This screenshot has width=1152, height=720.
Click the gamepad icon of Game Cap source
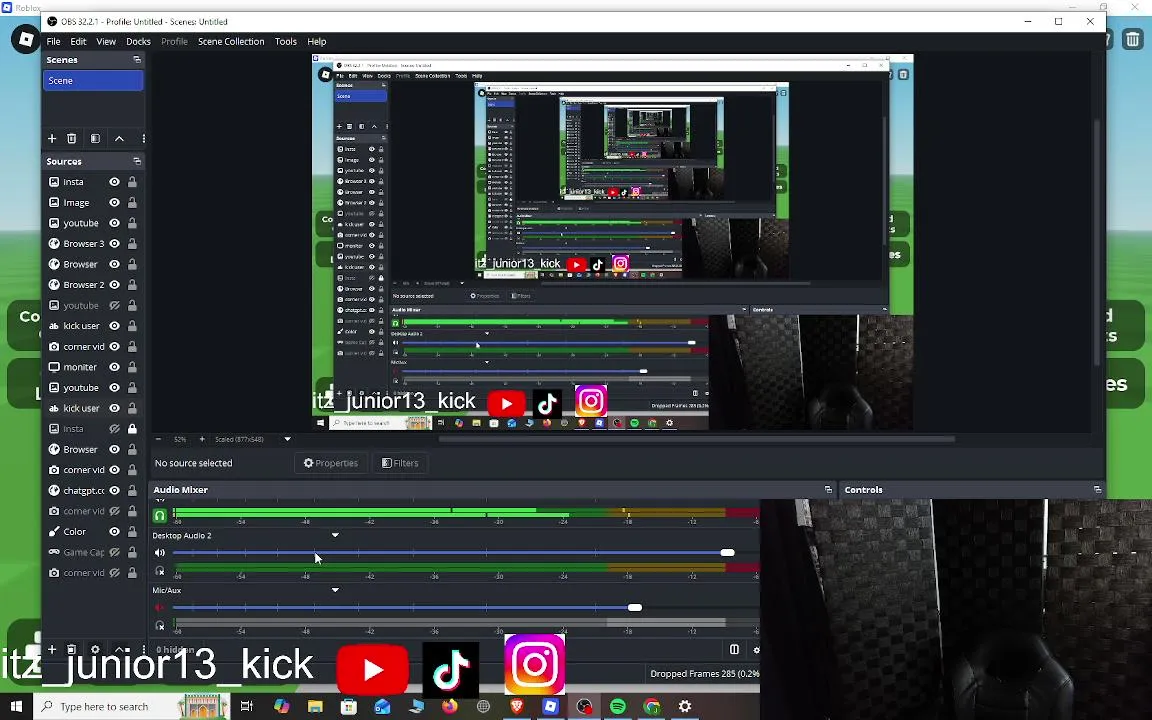coord(54,552)
